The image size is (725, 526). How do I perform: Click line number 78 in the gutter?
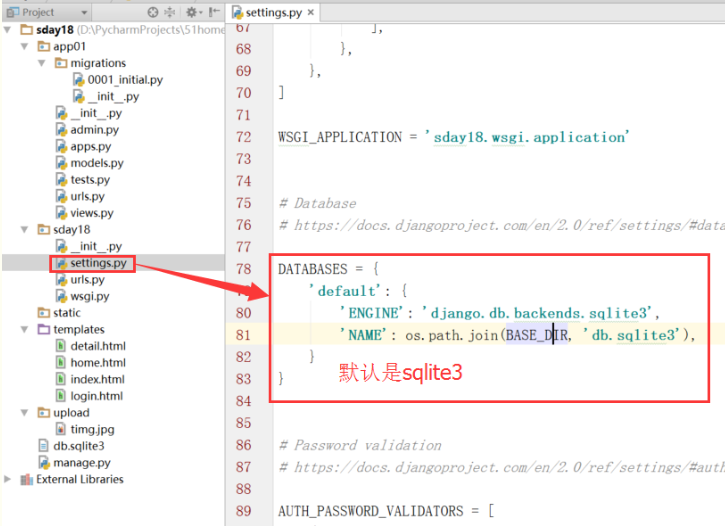(x=243, y=269)
